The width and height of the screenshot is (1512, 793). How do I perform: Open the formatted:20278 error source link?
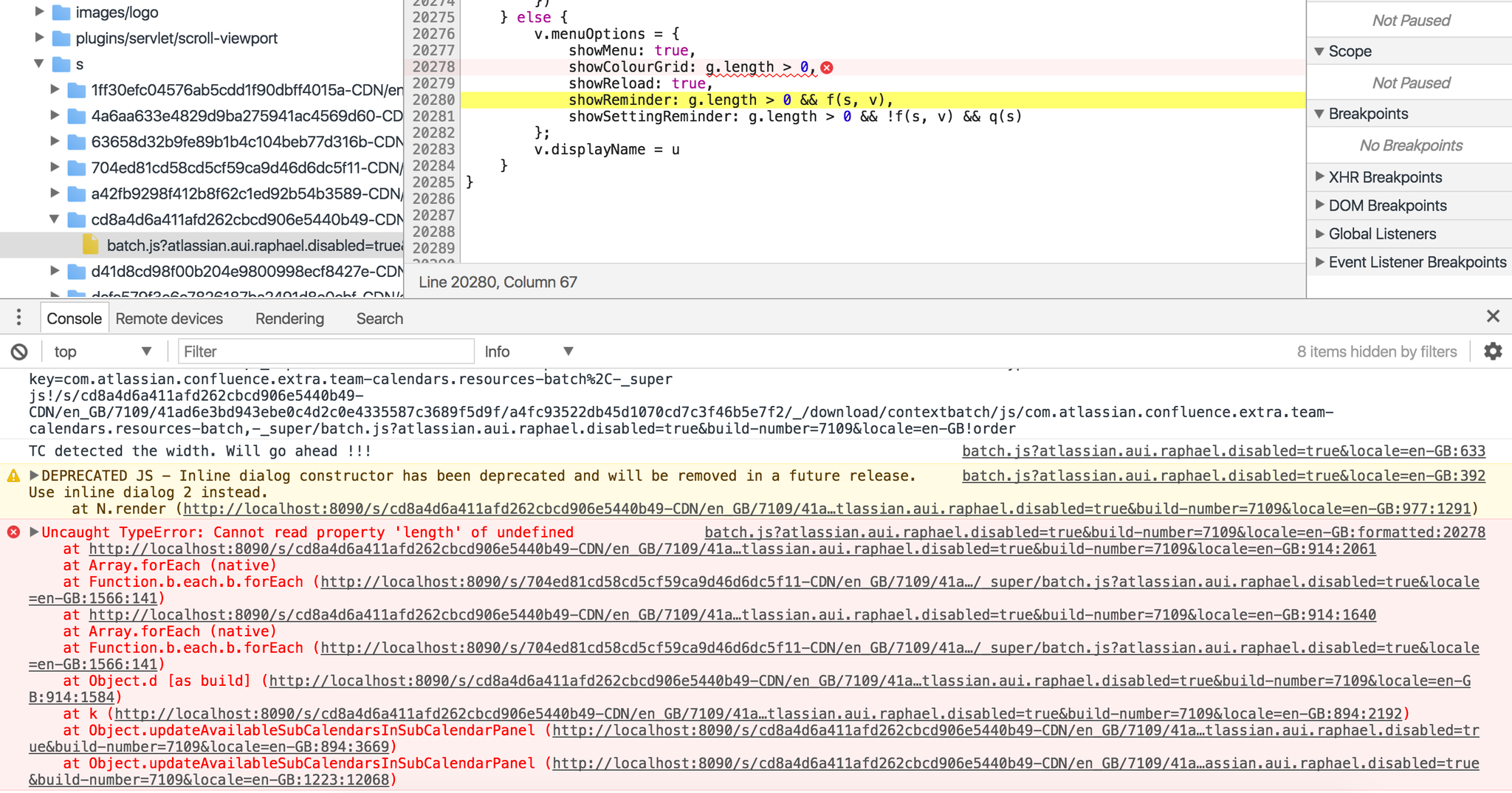(x=1094, y=532)
